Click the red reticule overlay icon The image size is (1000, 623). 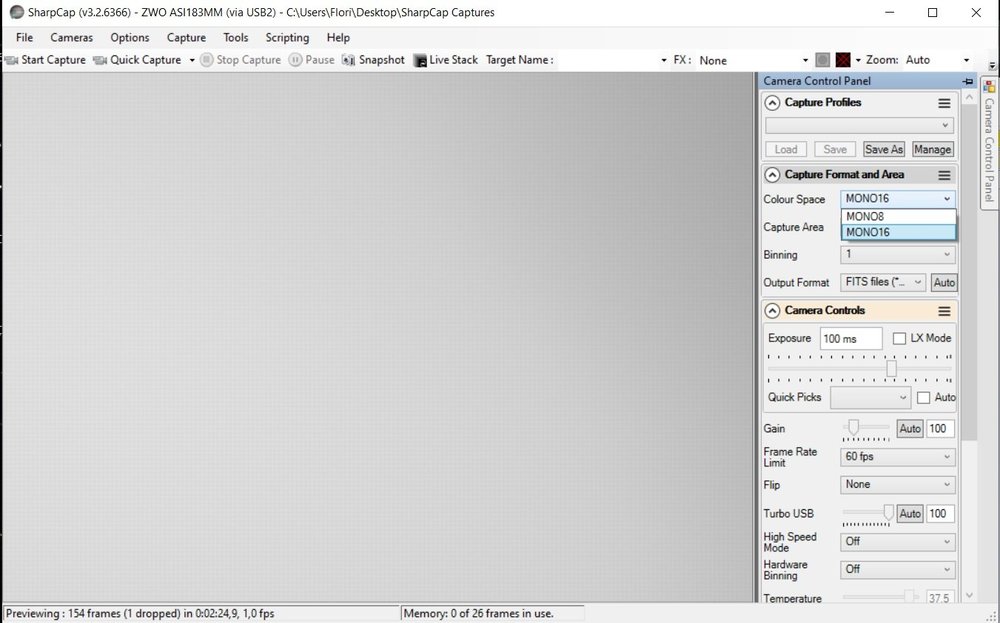[x=843, y=60]
